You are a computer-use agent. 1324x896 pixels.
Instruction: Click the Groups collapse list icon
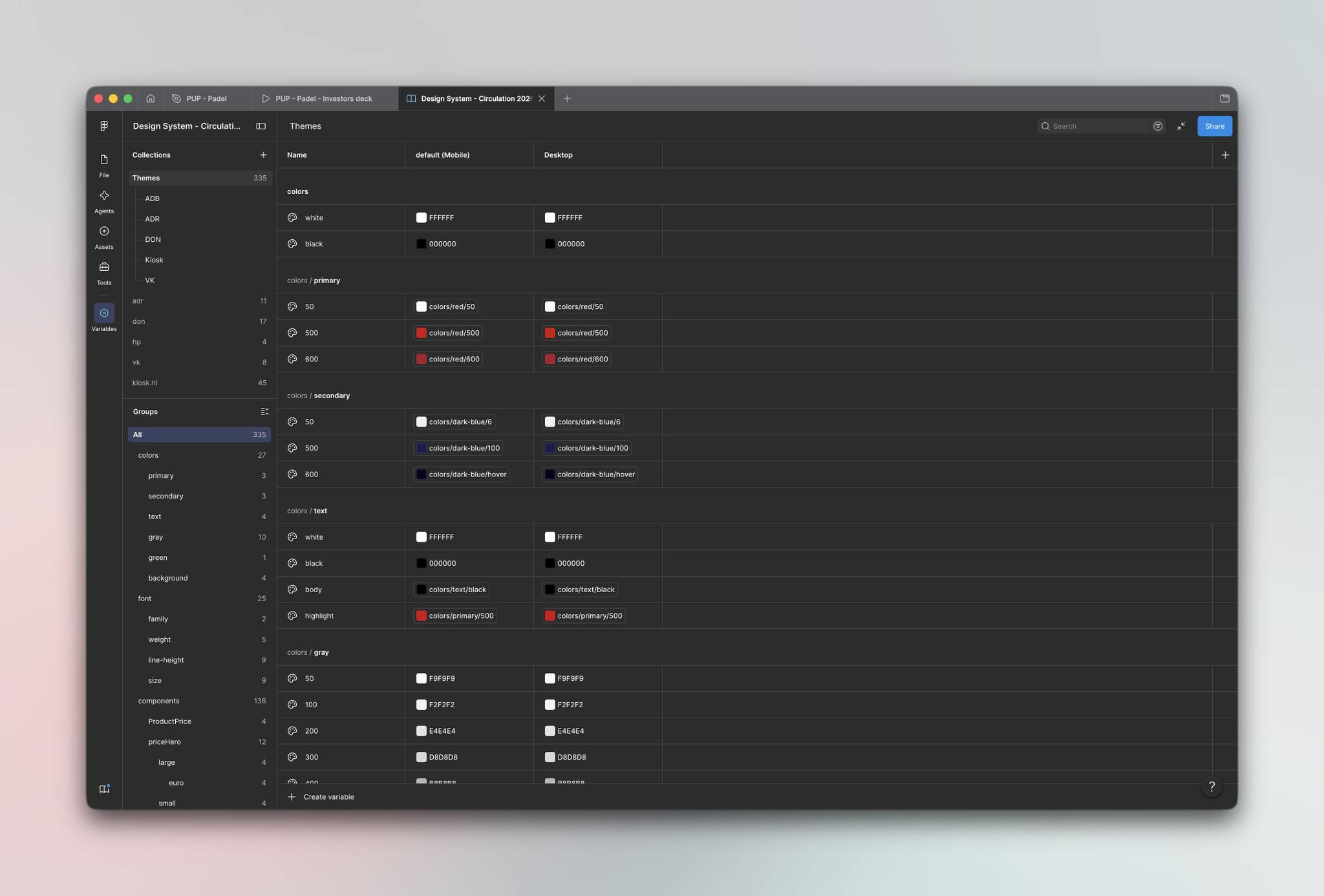[264, 412]
